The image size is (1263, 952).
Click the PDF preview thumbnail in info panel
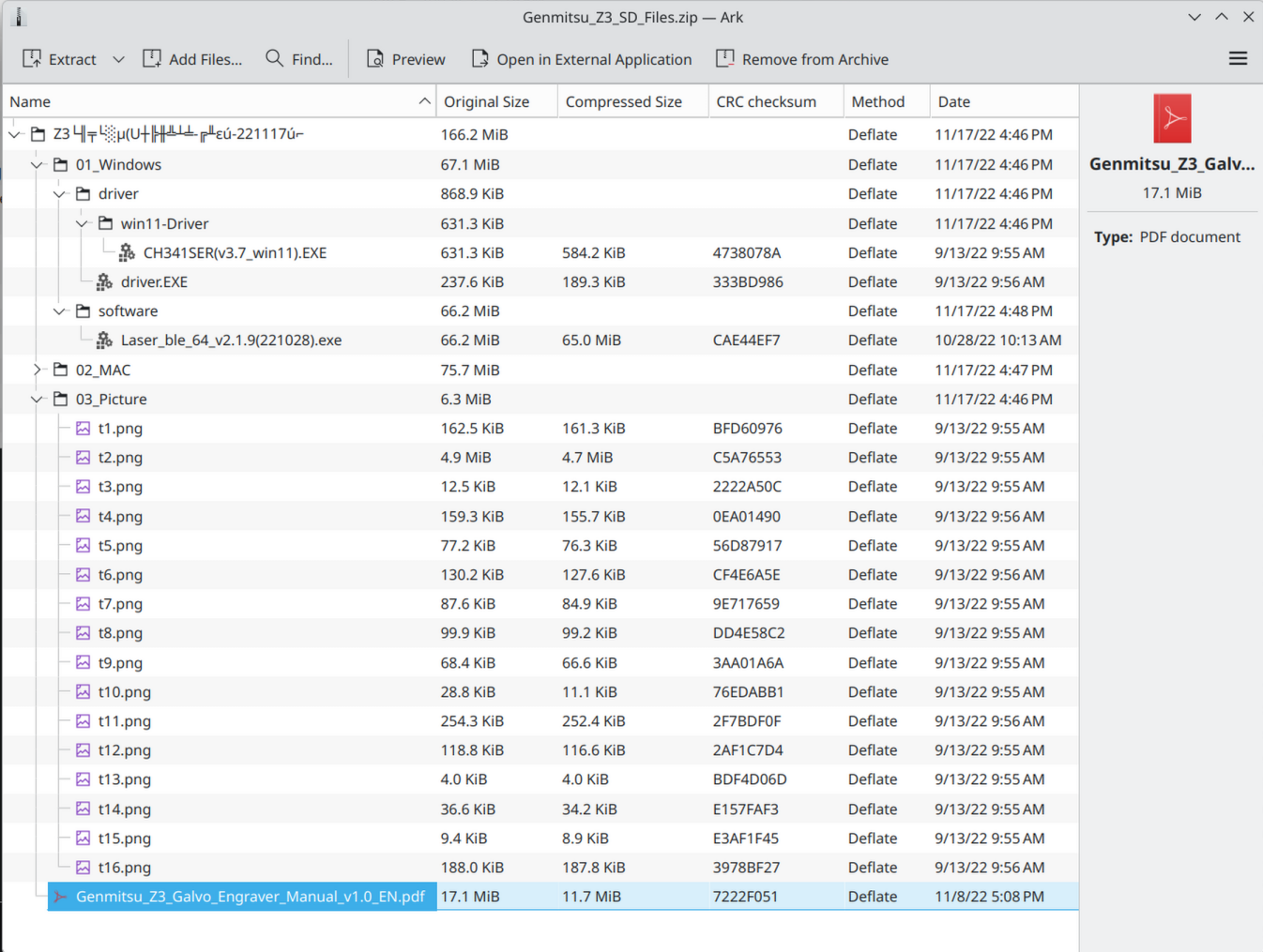point(1172,118)
